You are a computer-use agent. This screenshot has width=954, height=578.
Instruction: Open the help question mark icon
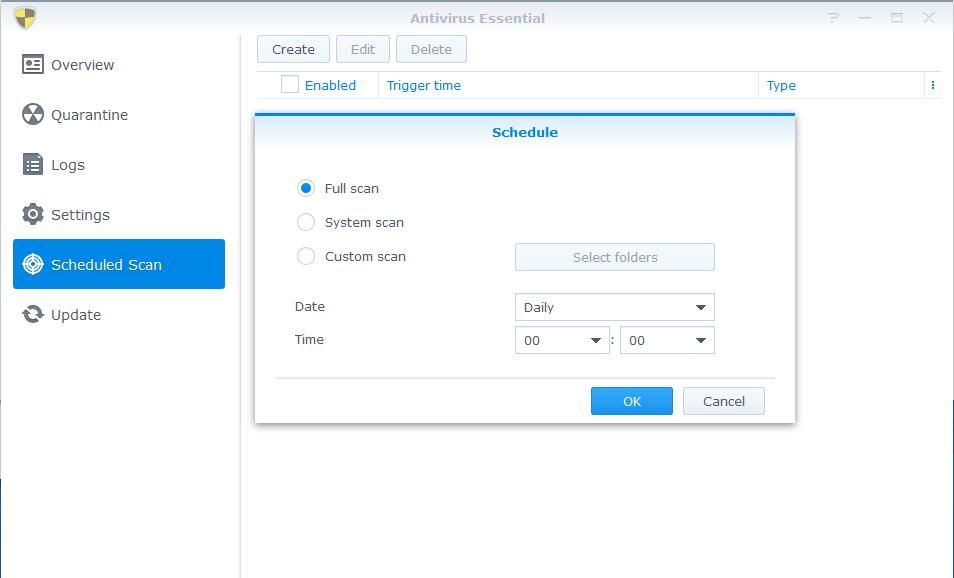[834, 18]
